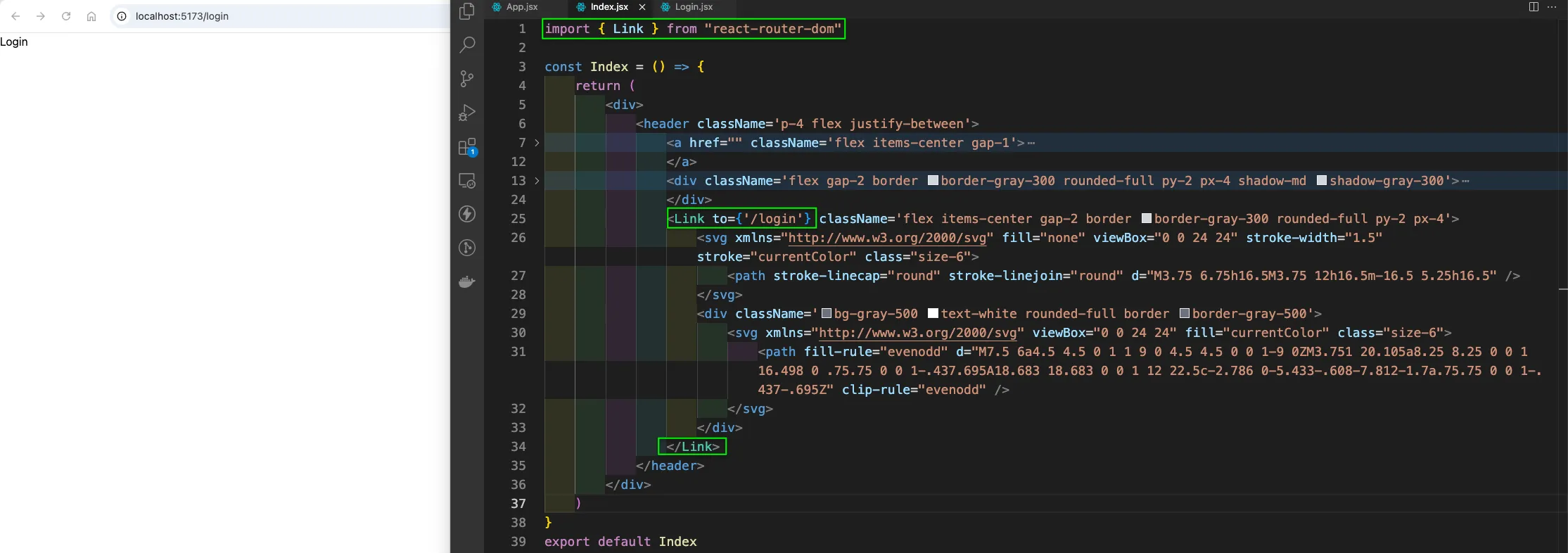Click the path stroke-linecap code on line 27
The image size is (1568, 553).
(857, 276)
